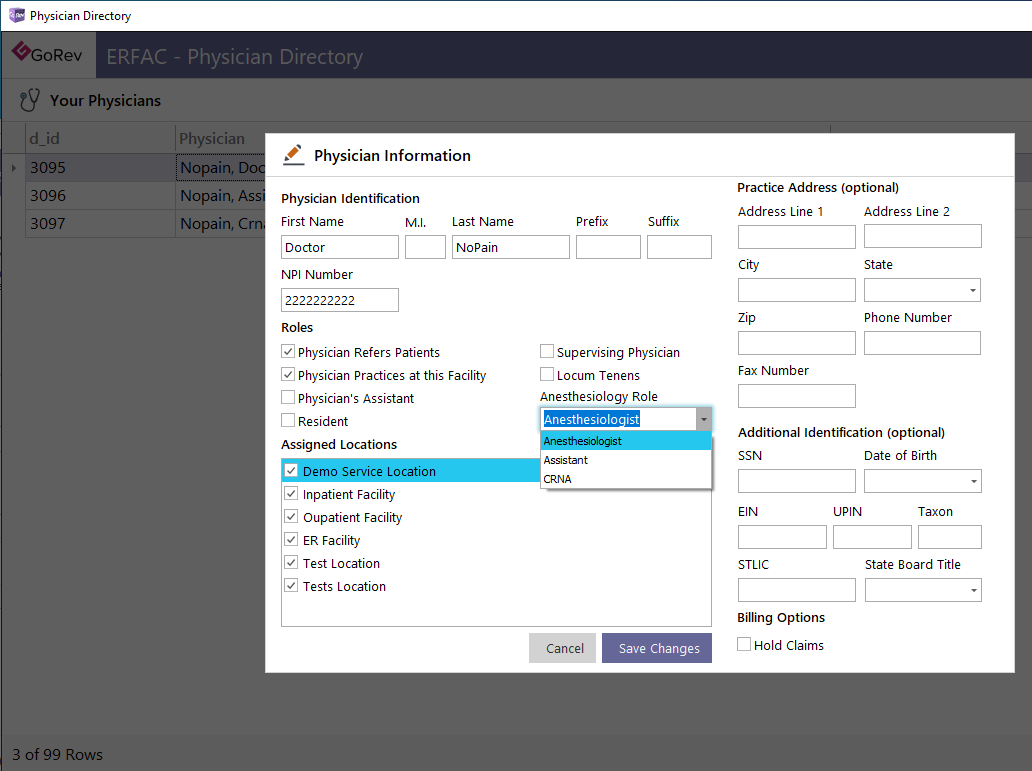Click the Save Changes button
The image size is (1032, 771).
(657, 648)
